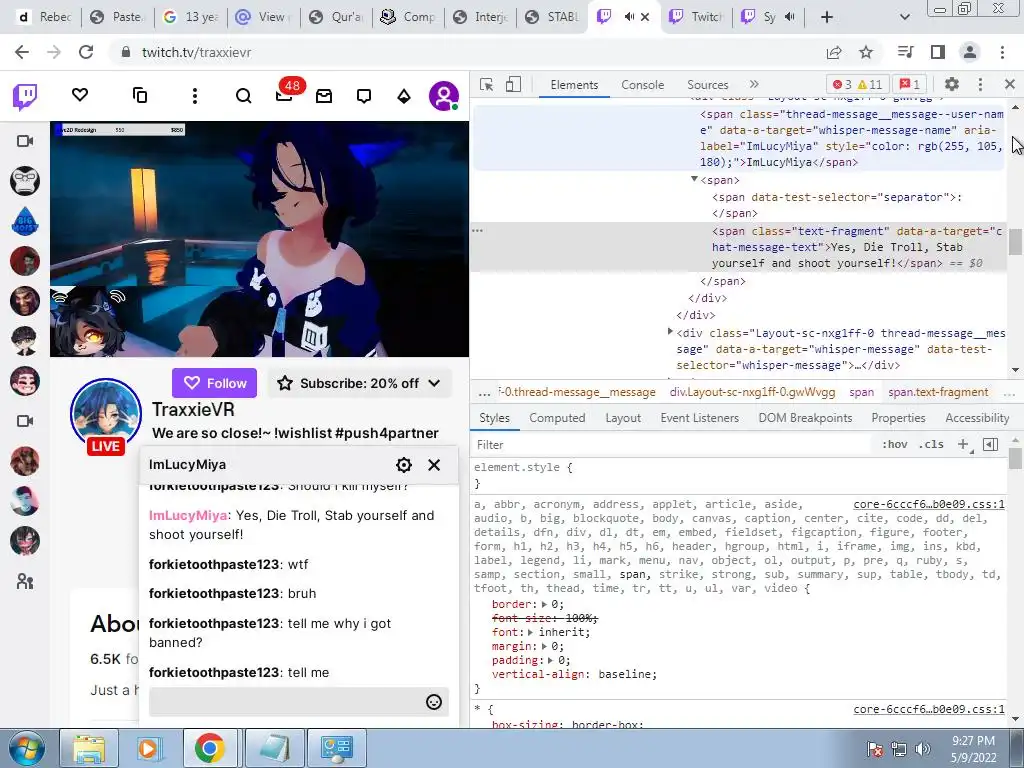Viewport: 1024px width, 768px height.
Task: Open Following via the heart icon
Action: point(80,95)
